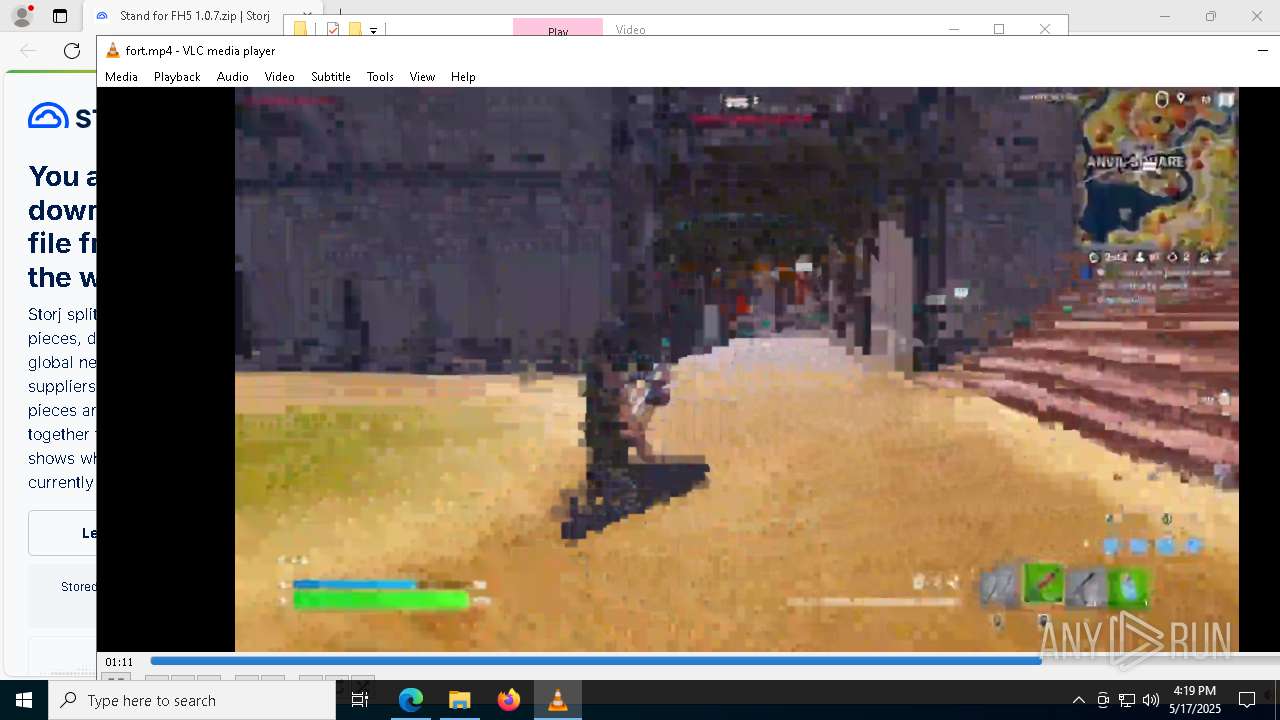The image size is (1280, 720).
Task: Click properties checkmark icon in Explorer quick access
Action: (333, 29)
